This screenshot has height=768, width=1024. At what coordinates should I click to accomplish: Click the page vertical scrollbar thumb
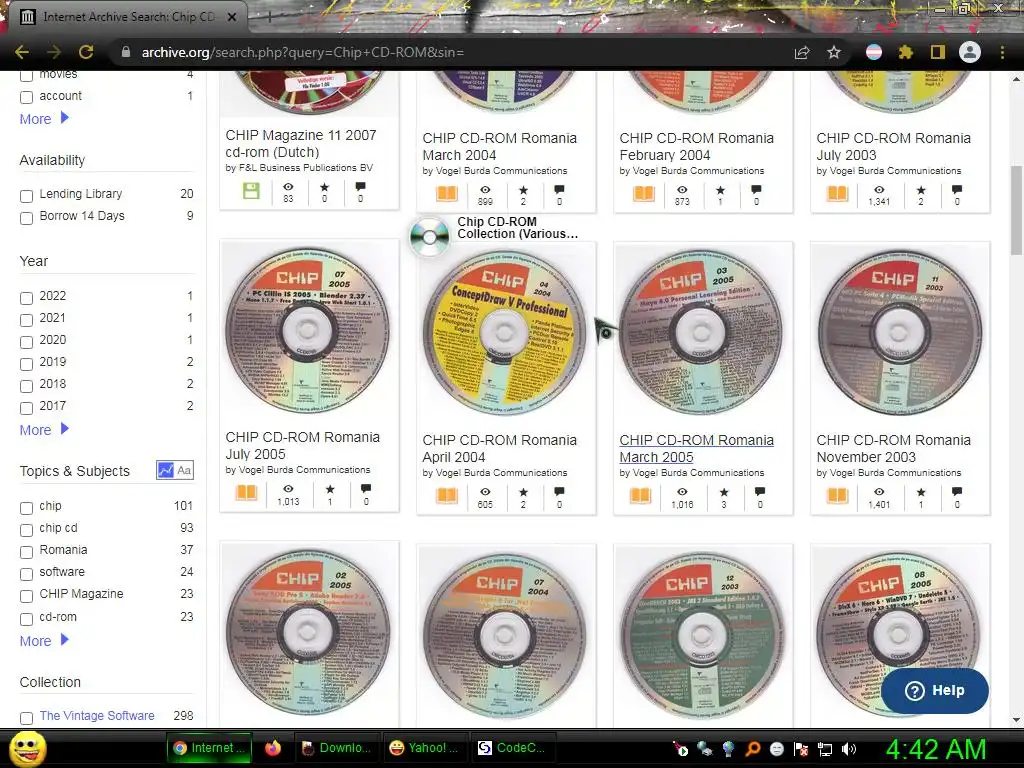coord(1016,210)
